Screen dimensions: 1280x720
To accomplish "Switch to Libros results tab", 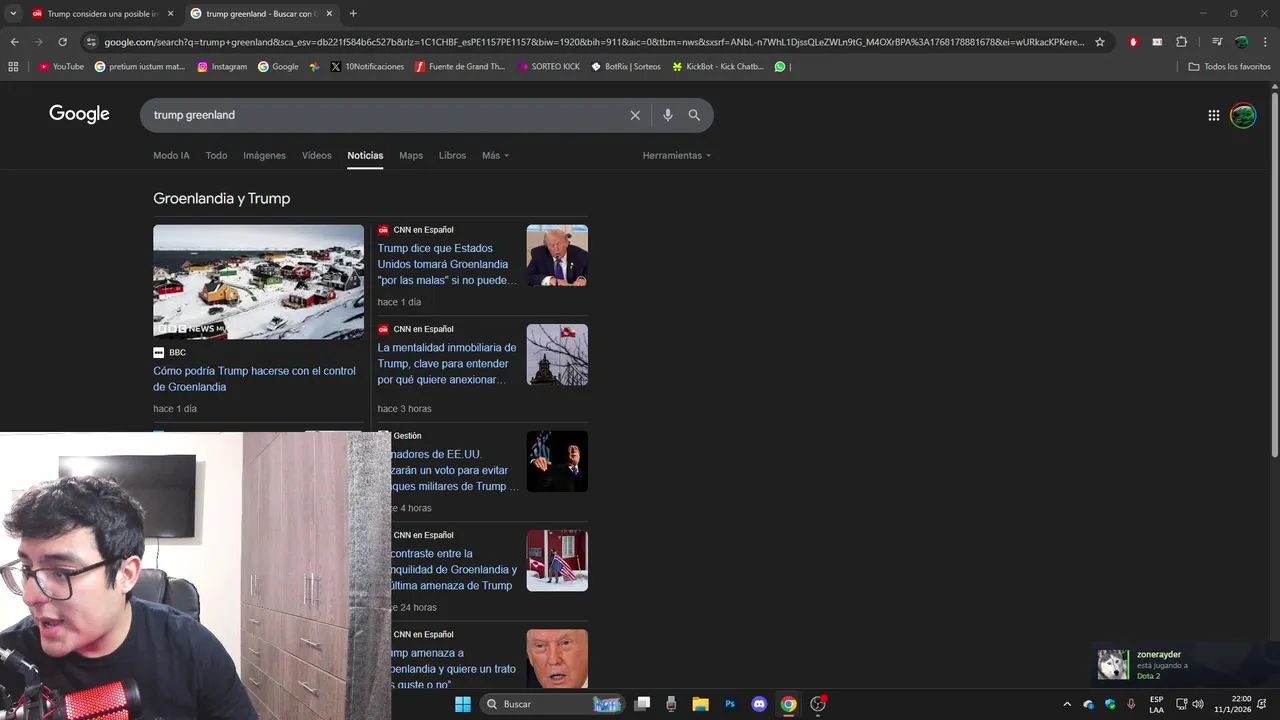I will click(x=452, y=155).
